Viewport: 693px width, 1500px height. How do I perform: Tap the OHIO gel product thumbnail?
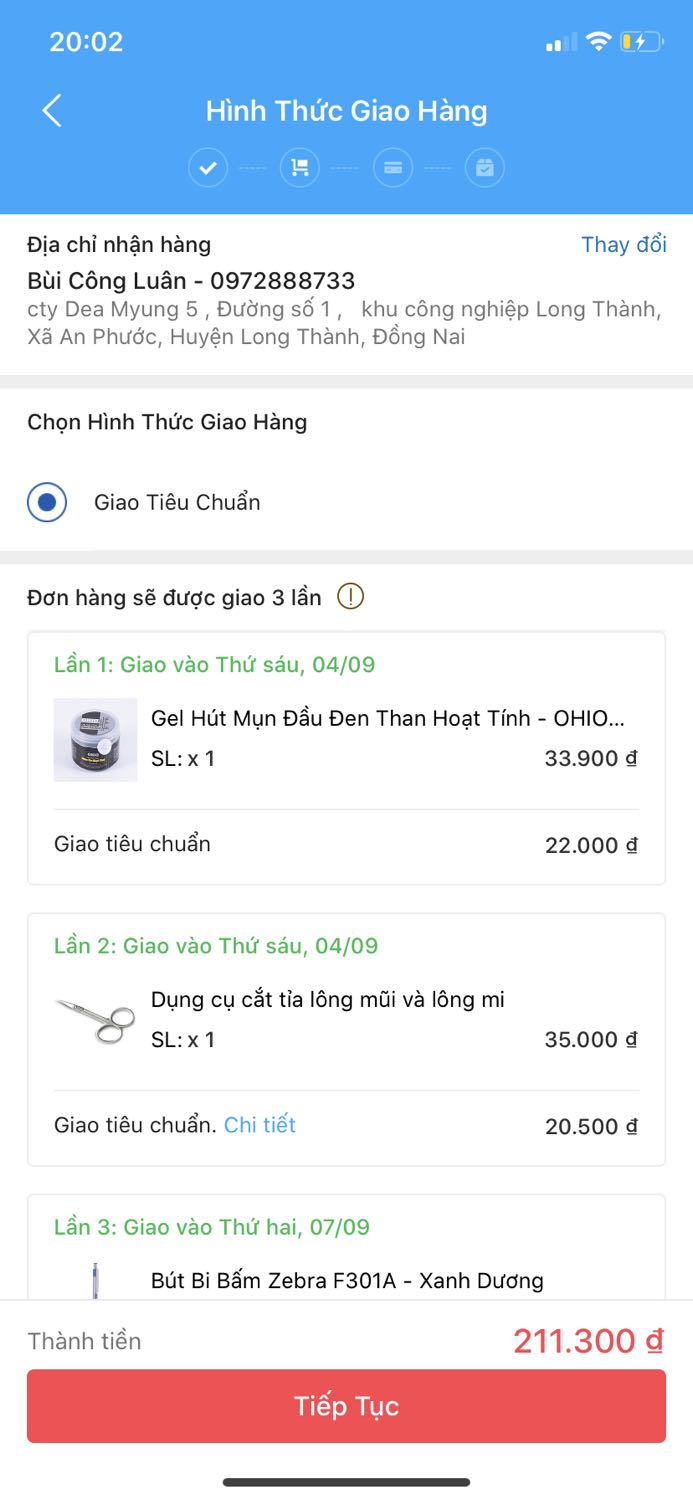click(x=95, y=739)
